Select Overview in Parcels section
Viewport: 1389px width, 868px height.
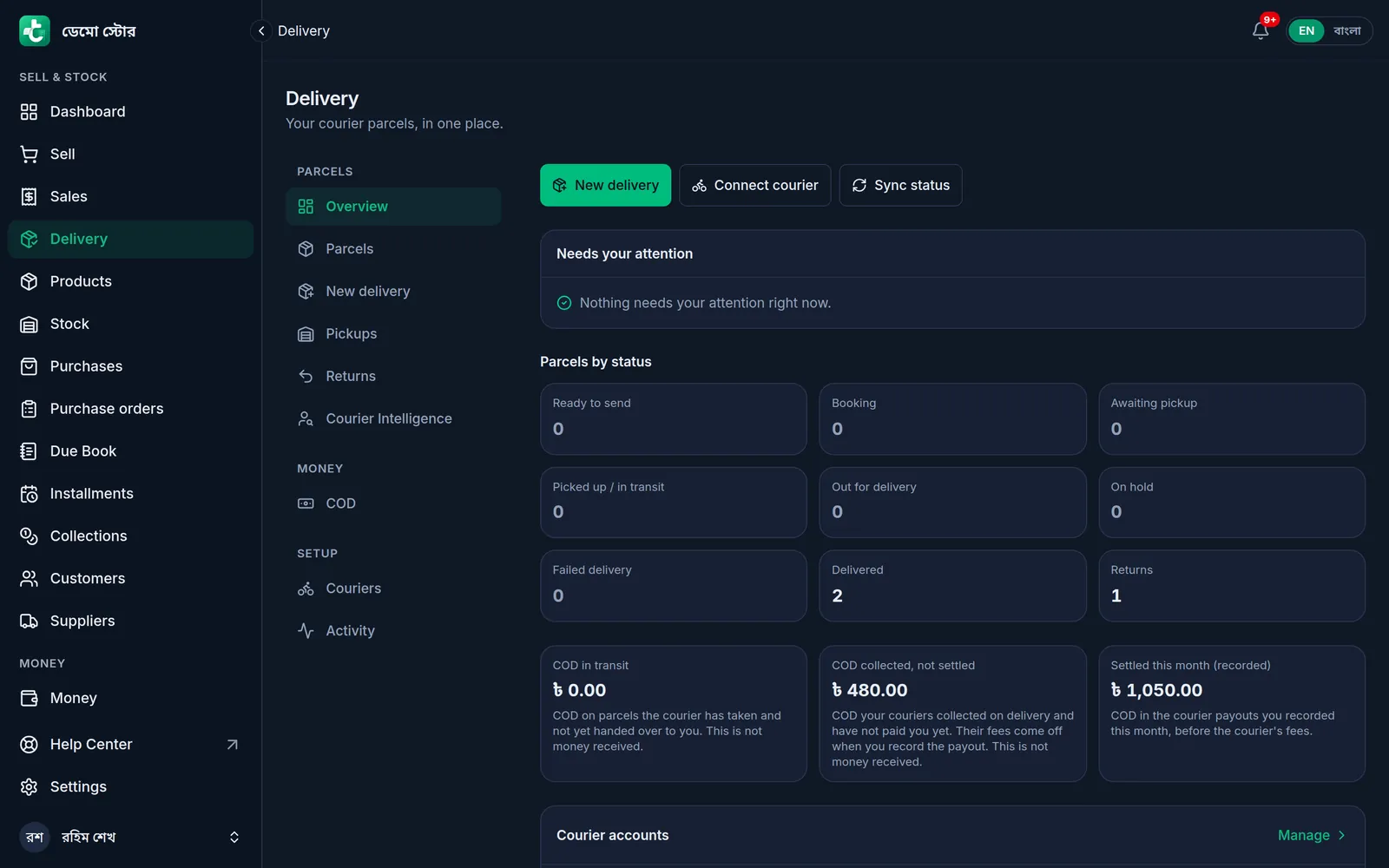[393, 207]
